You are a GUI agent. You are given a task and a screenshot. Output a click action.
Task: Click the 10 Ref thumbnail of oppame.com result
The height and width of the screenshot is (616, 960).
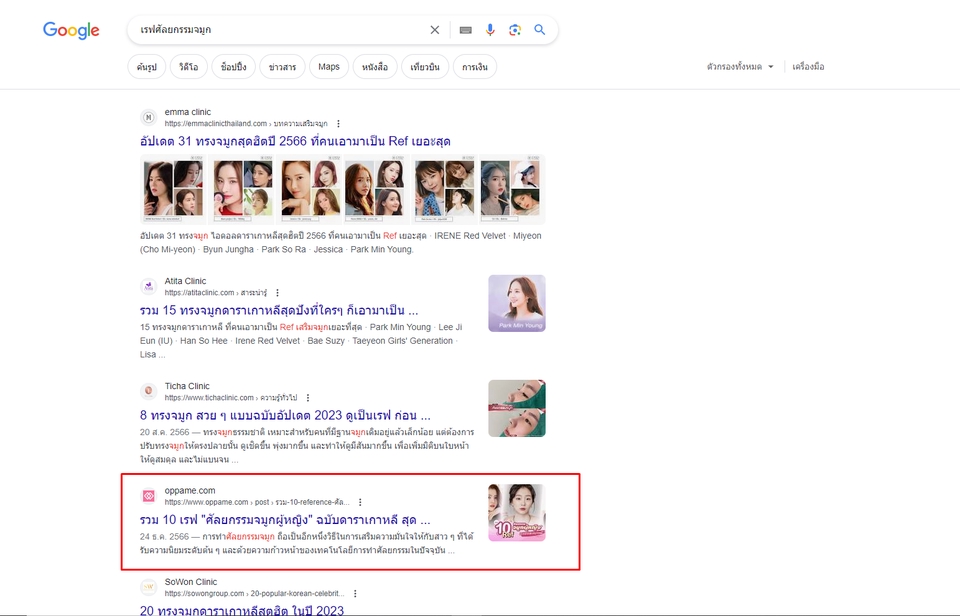tap(517, 513)
